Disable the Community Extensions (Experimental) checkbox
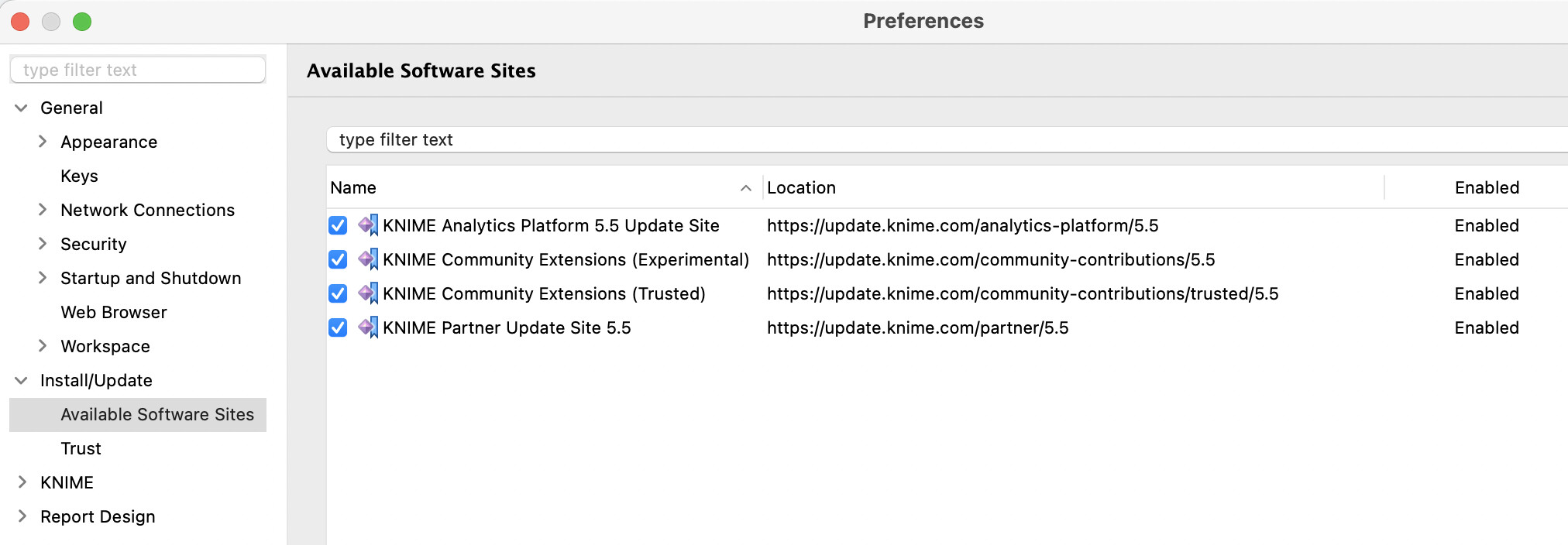Screen dimensions: 1568x545 [x=338, y=259]
